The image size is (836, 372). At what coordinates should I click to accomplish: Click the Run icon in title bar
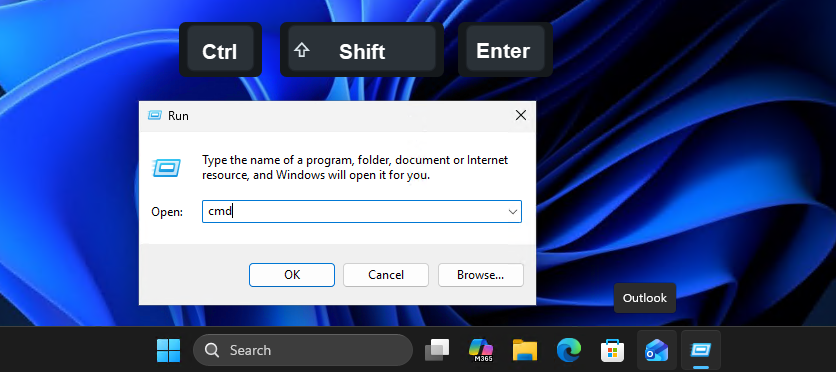pos(155,115)
